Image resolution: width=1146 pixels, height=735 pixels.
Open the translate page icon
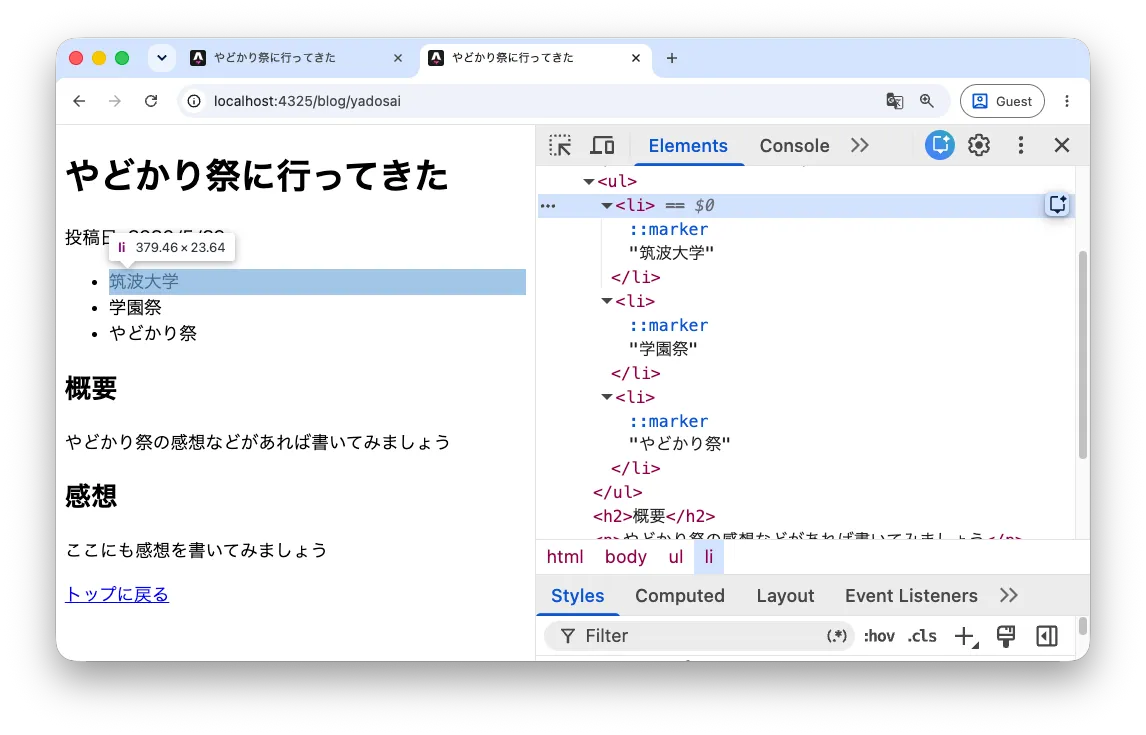tap(895, 101)
